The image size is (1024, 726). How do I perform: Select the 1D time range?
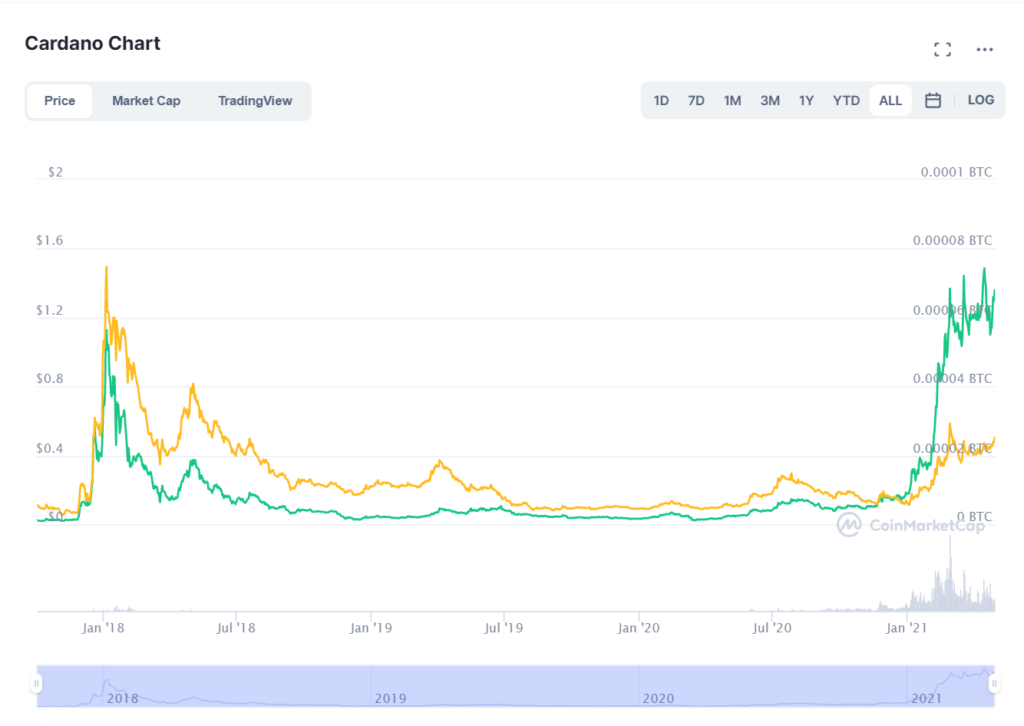pos(661,101)
